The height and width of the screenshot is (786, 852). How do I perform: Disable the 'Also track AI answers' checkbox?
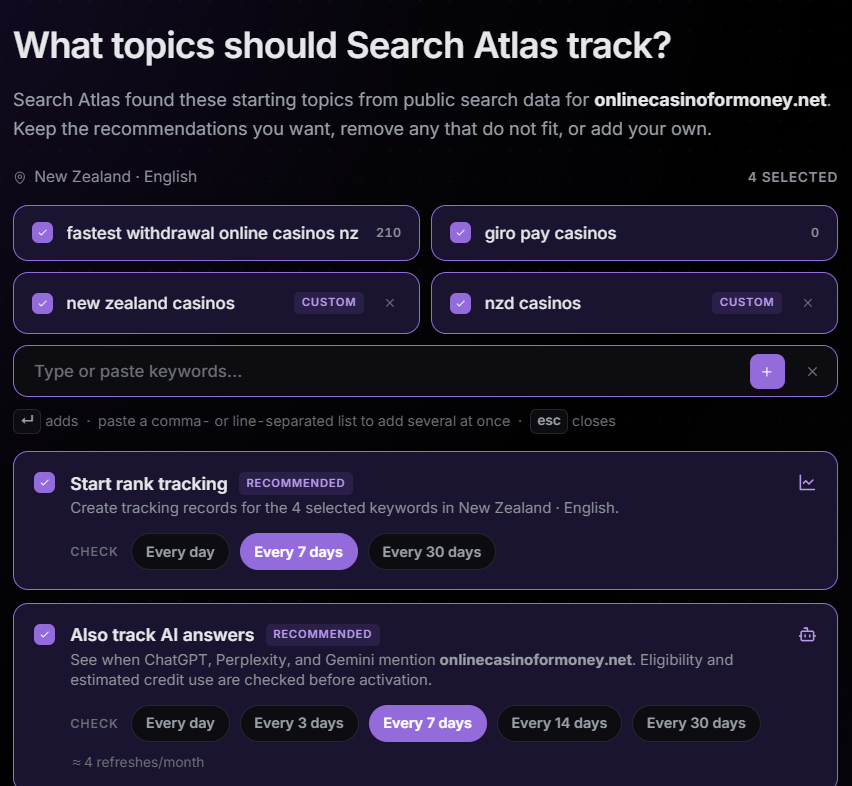tap(45, 634)
